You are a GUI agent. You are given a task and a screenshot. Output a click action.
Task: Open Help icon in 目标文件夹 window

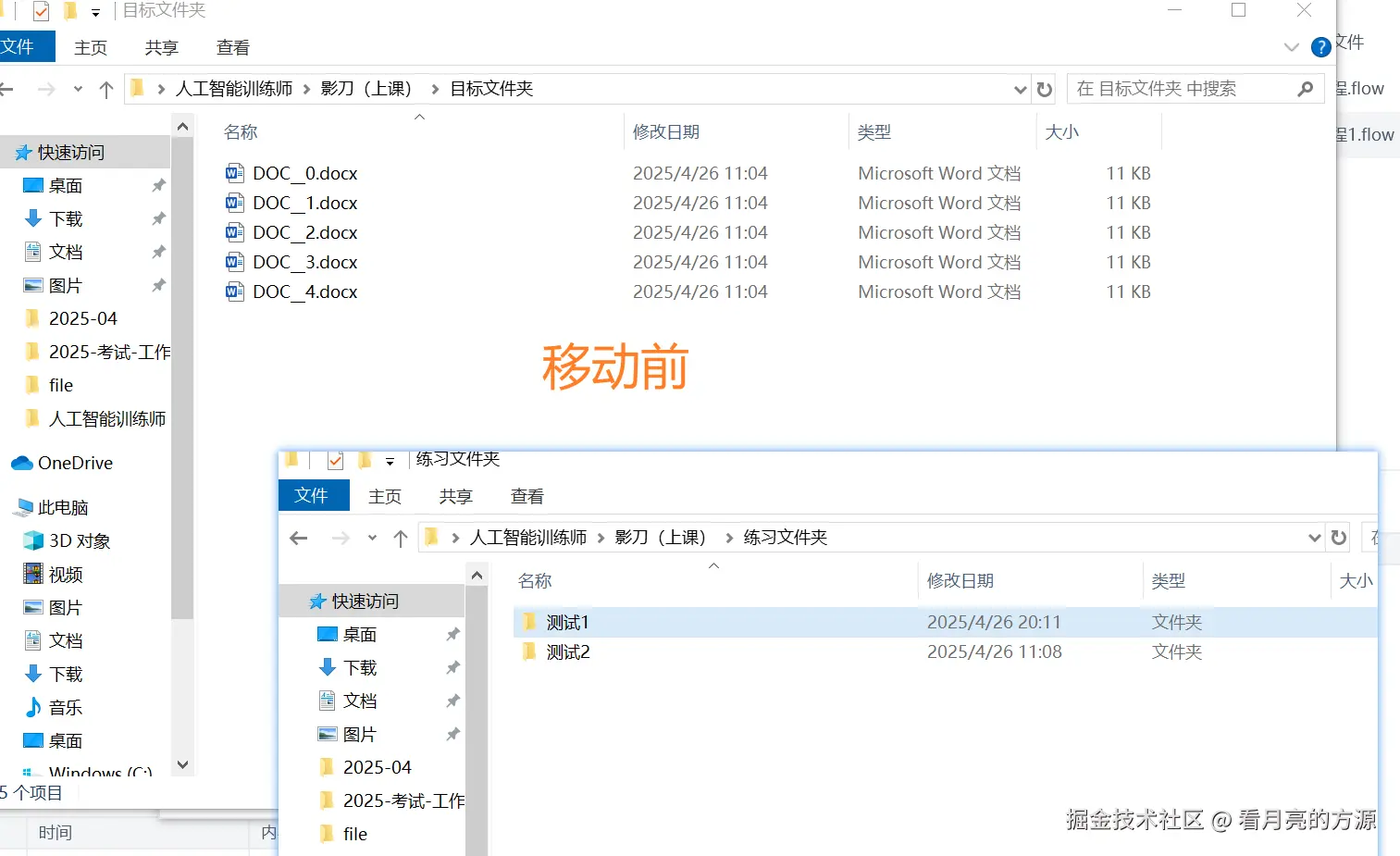click(x=1321, y=47)
